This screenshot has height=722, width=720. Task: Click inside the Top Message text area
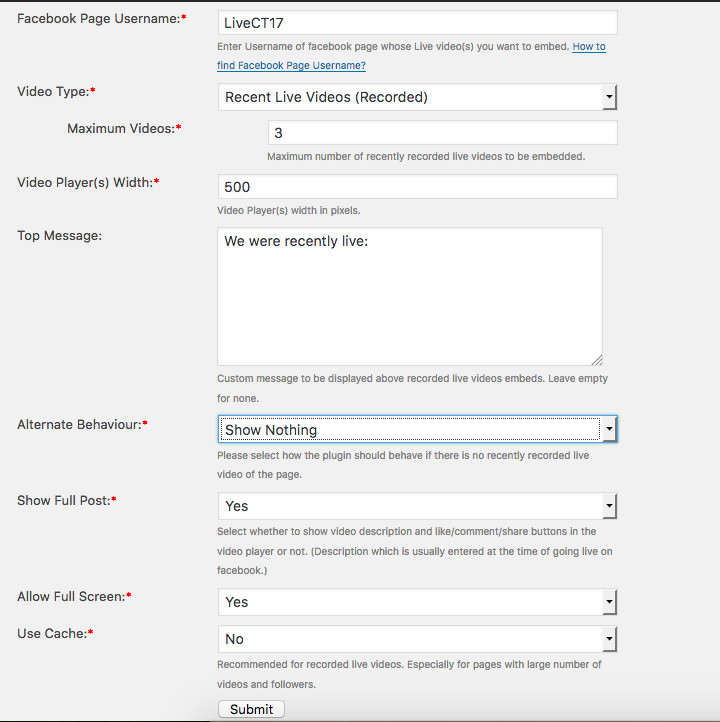(x=409, y=296)
